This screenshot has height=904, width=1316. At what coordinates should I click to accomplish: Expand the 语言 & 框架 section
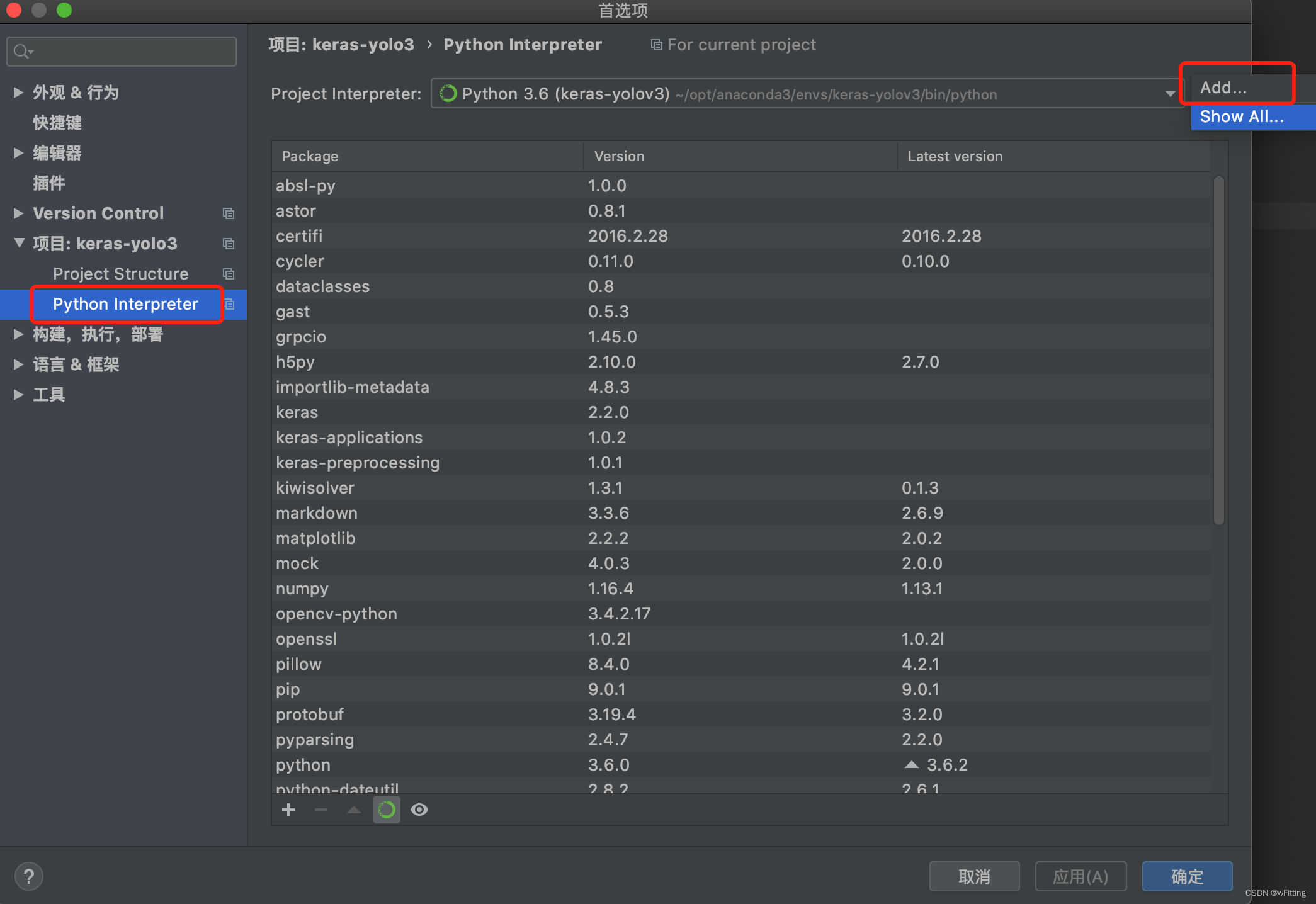18,364
